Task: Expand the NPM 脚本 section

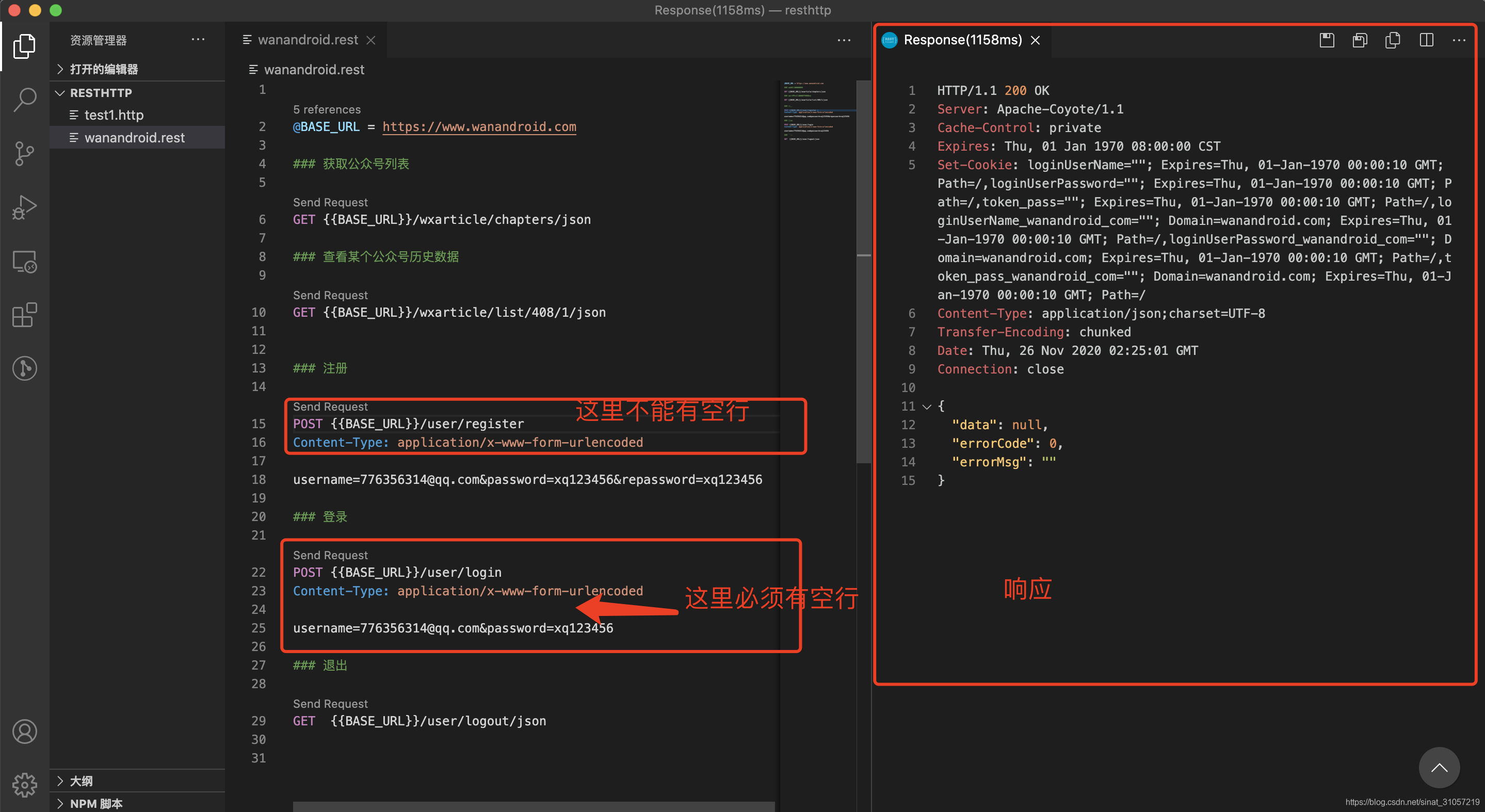Action: point(60,803)
